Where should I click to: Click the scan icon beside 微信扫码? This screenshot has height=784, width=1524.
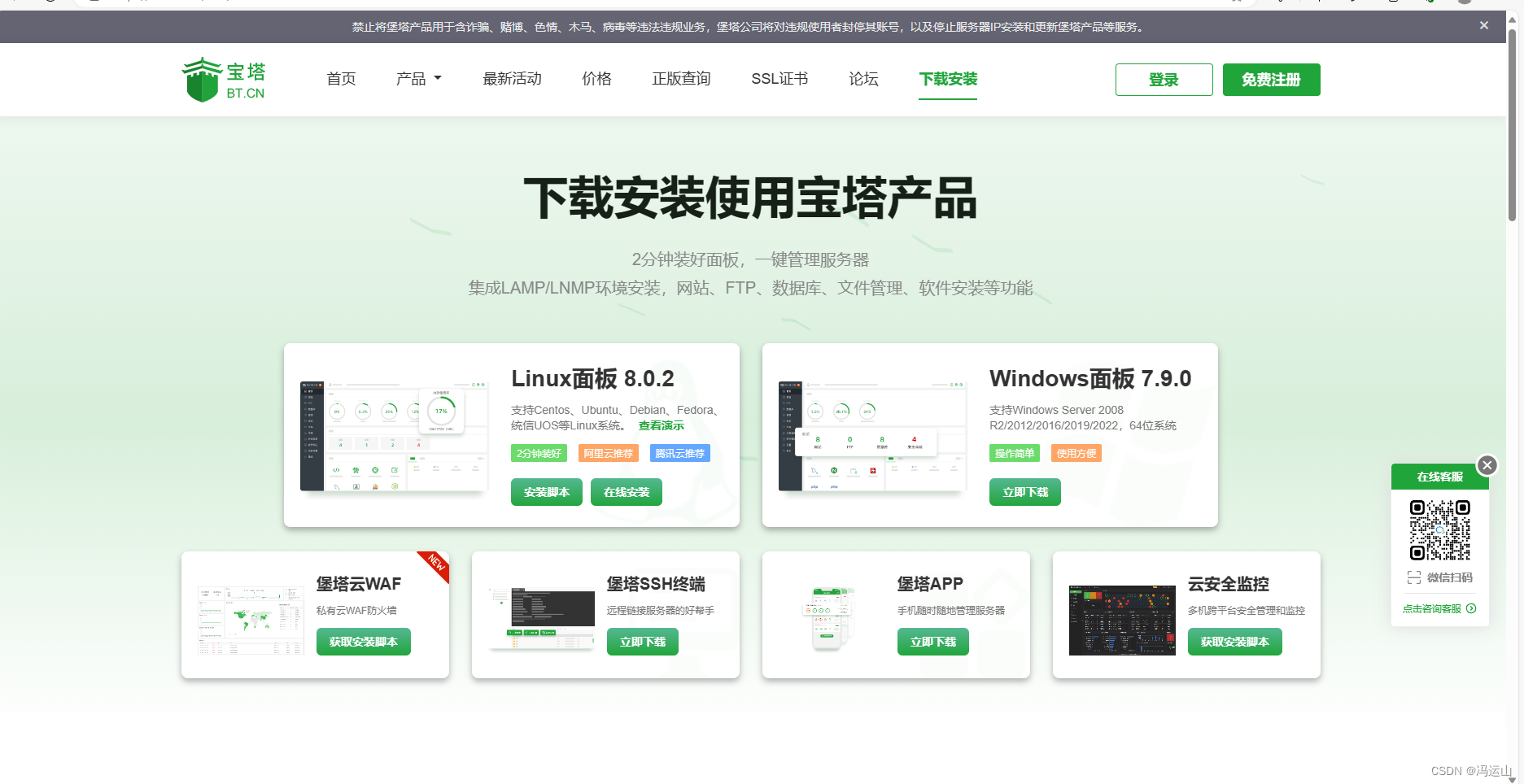[1414, 577]
